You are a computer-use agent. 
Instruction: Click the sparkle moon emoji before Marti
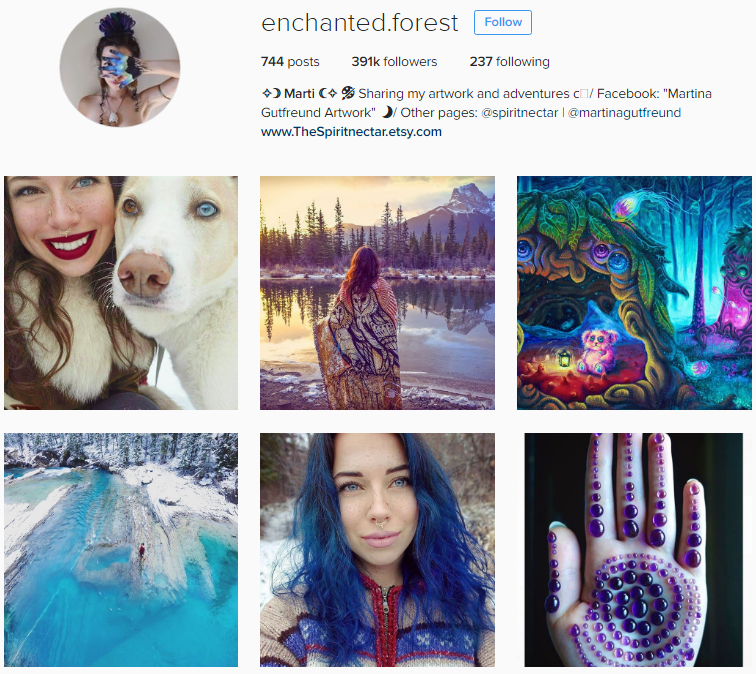pyautogui.click(x=271, y=93)
